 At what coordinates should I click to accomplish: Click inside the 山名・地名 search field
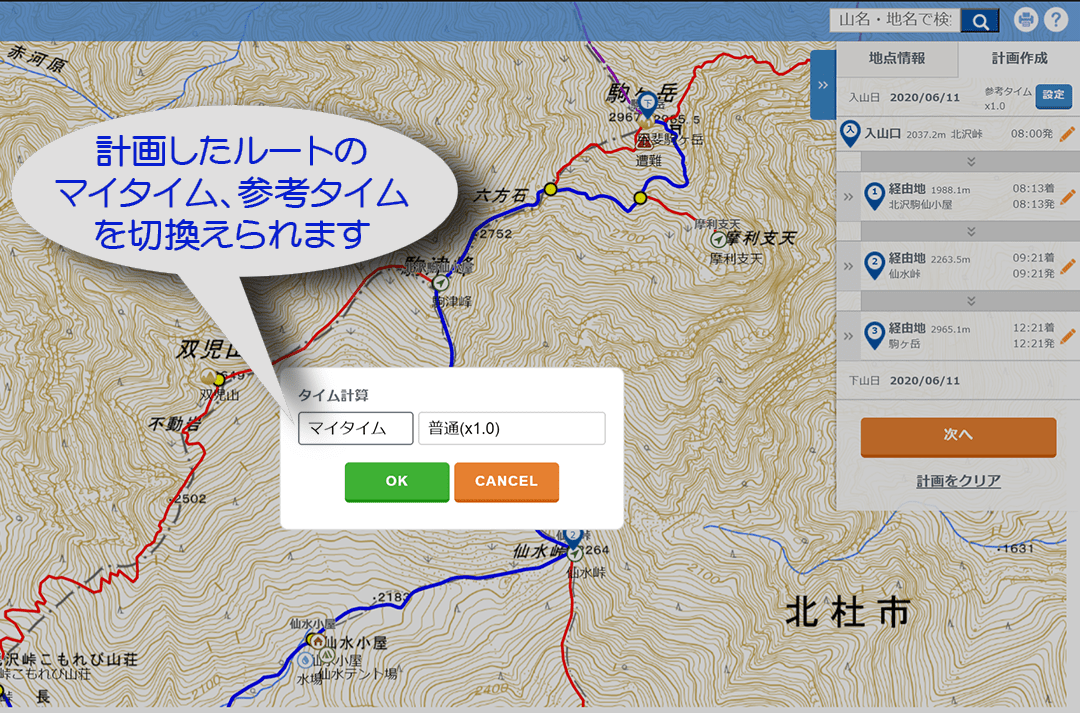tap(893, 19)
